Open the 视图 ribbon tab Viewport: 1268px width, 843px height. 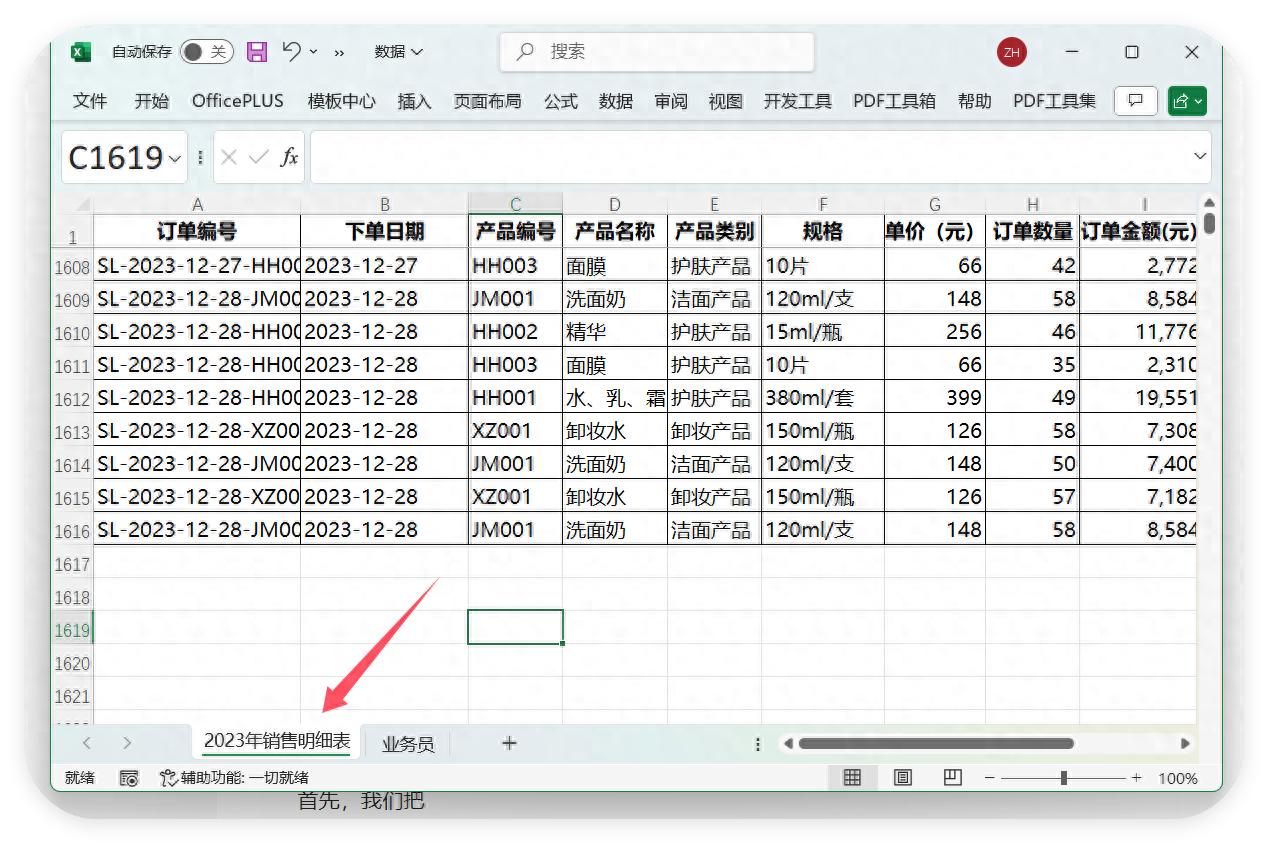coord(726,101)
